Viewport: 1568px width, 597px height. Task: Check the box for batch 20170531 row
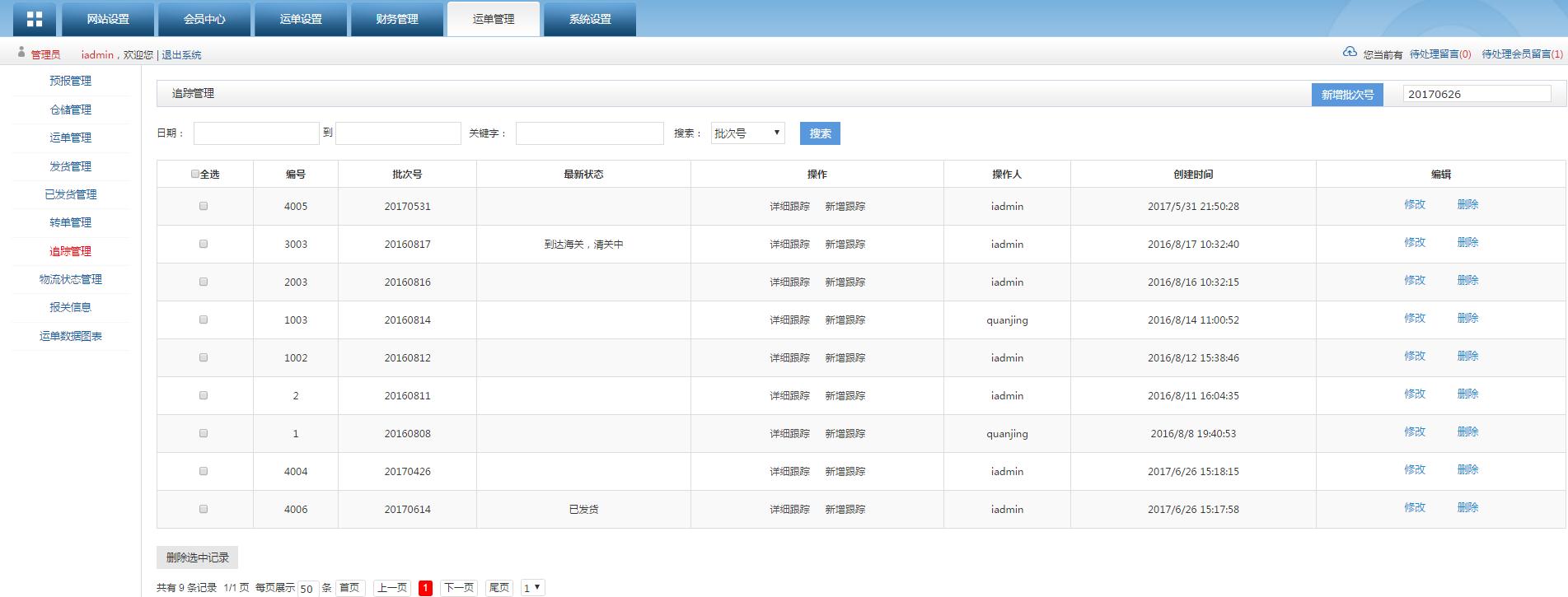pyautogui.click(x=204, y=206)
